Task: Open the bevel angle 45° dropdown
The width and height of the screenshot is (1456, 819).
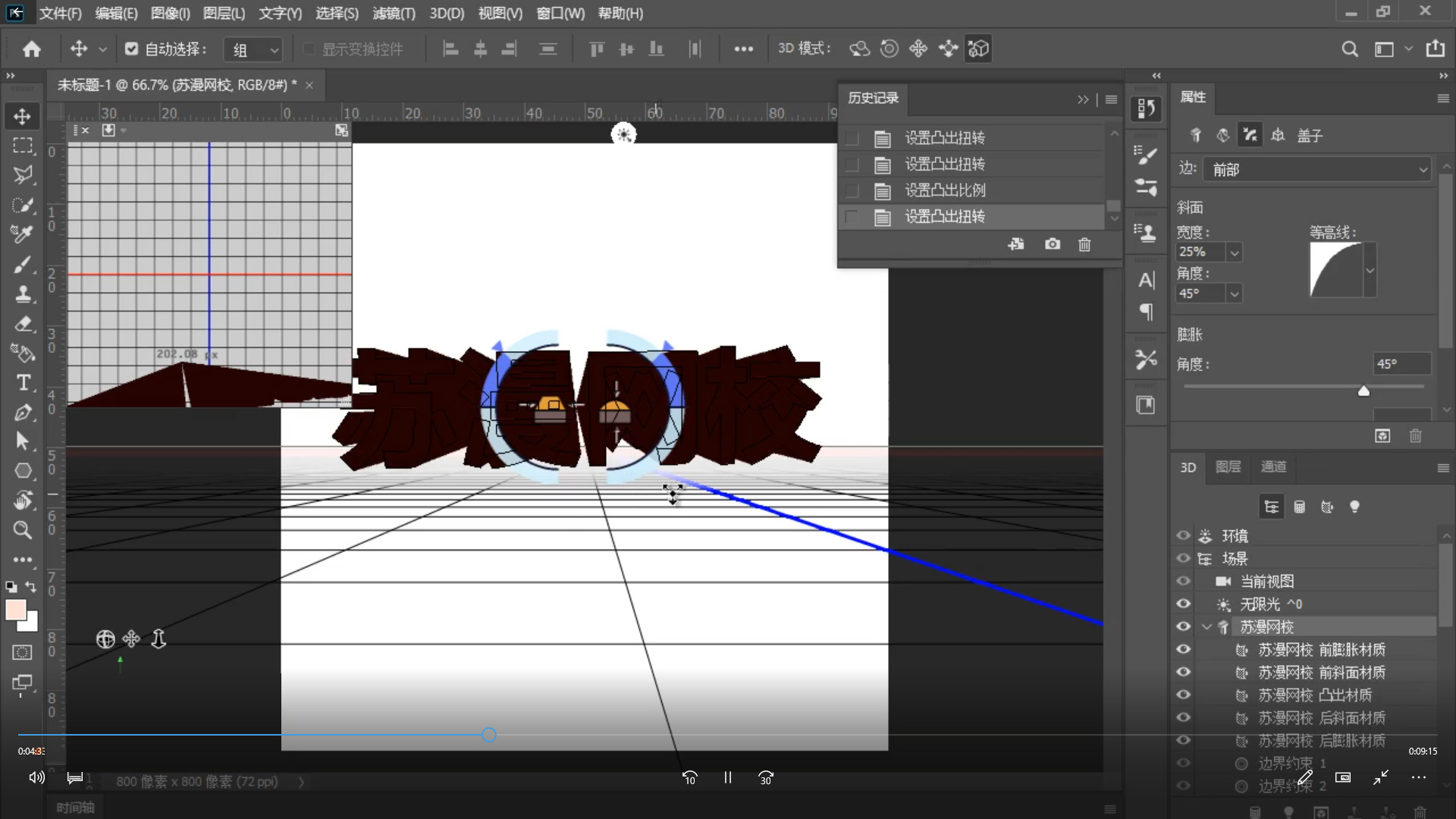Action: tap(1235, 293)
